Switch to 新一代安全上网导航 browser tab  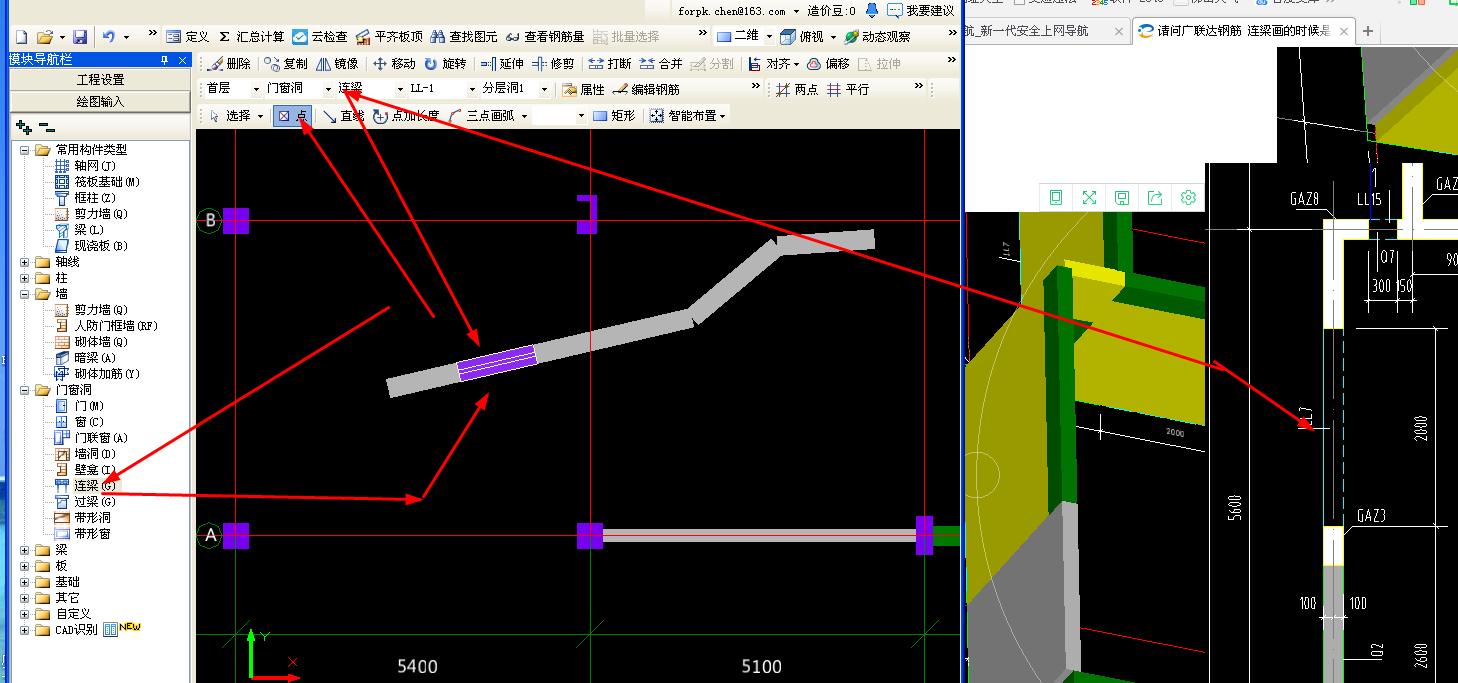click(1039, 31)
